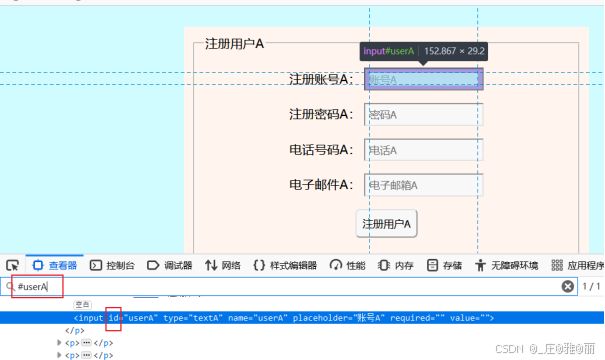Switch to the 性能 performance tab

pos(347,265)
